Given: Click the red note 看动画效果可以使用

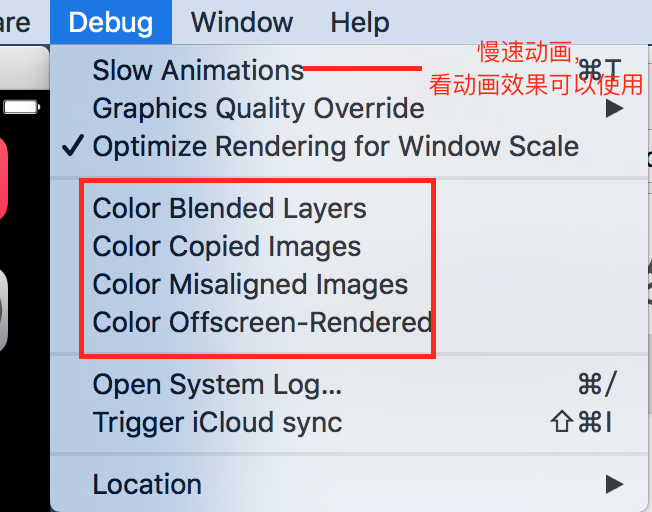Looking at the screenshot, I should (x=536, y=84).
